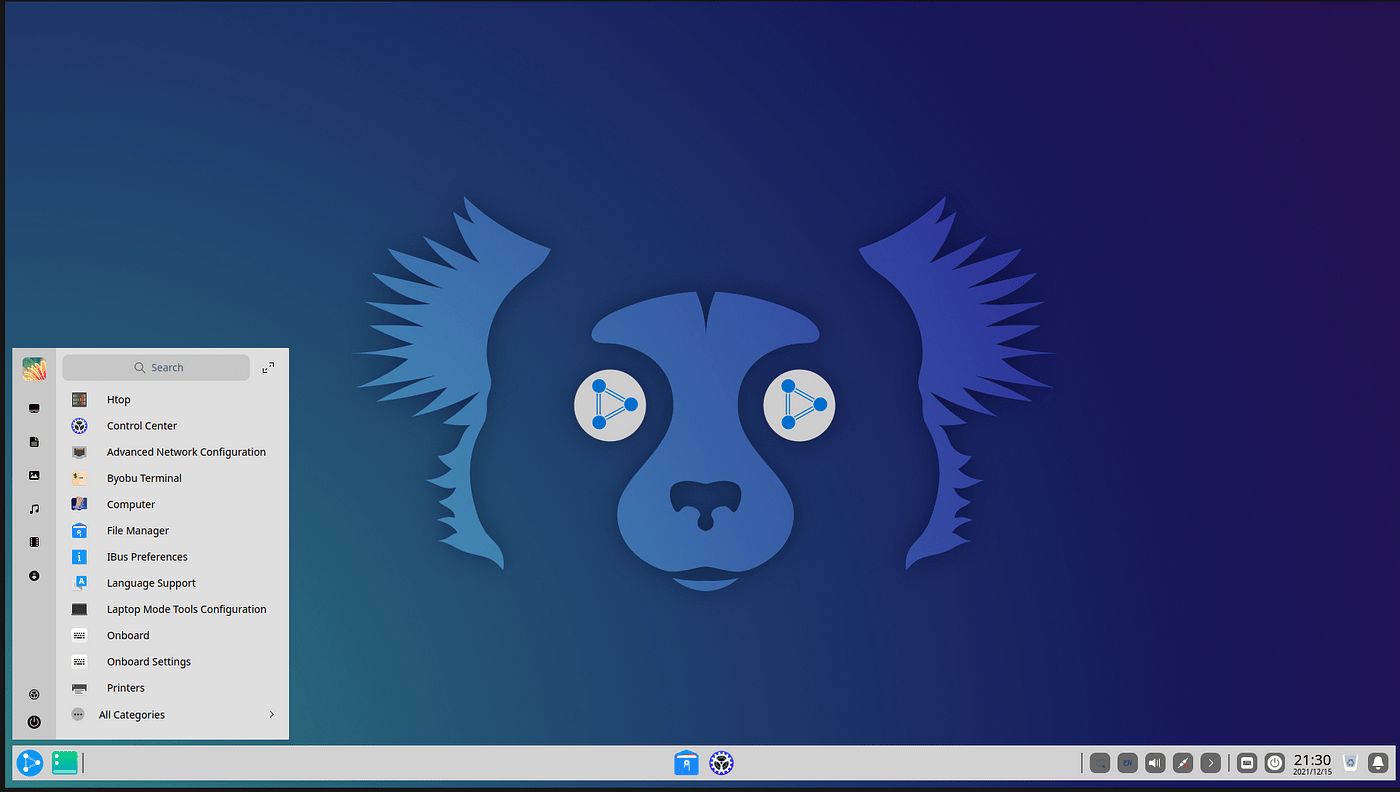Open the Videos category in menu sidebar
The width and height of the screenshot is (1400, 792).
tap(33, 541)
